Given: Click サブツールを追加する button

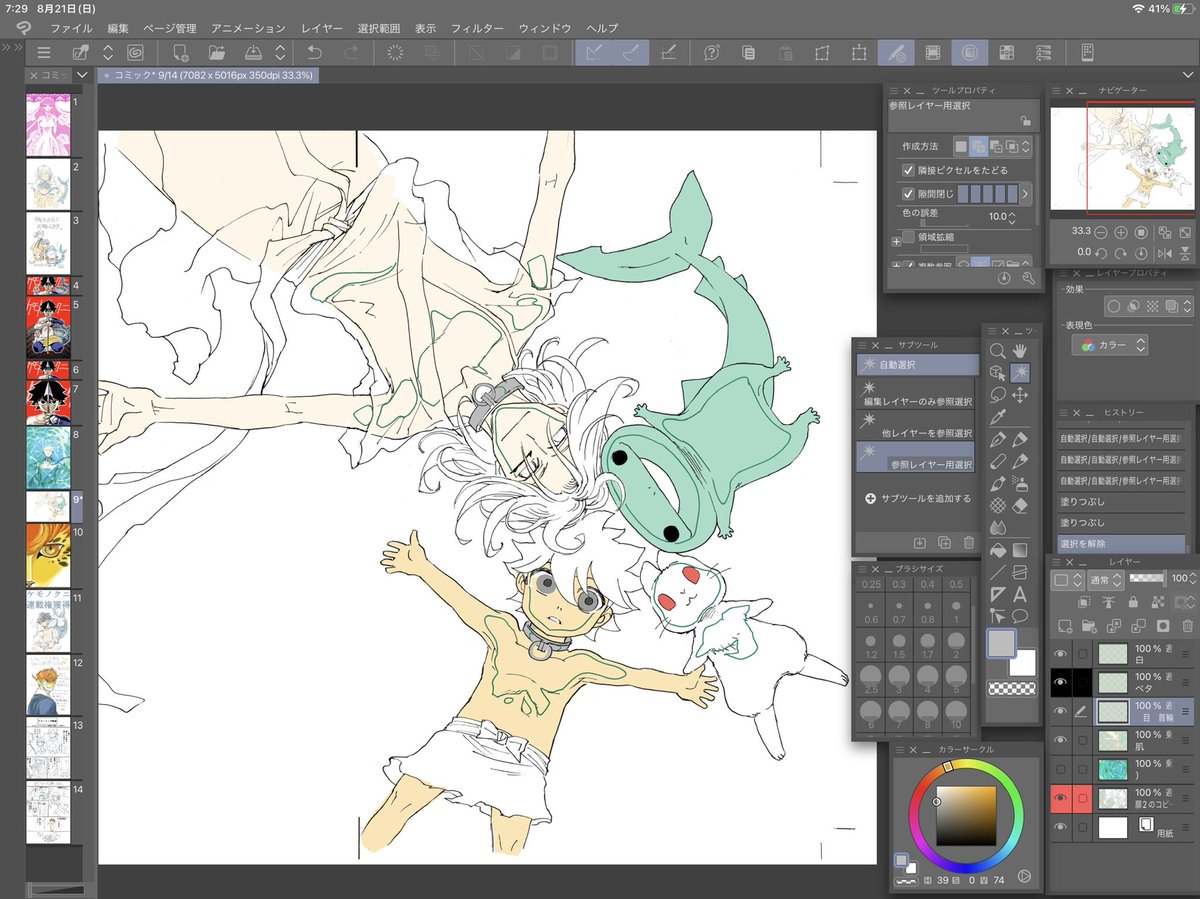Looking at the screenshot, I should tap(918, 498).
